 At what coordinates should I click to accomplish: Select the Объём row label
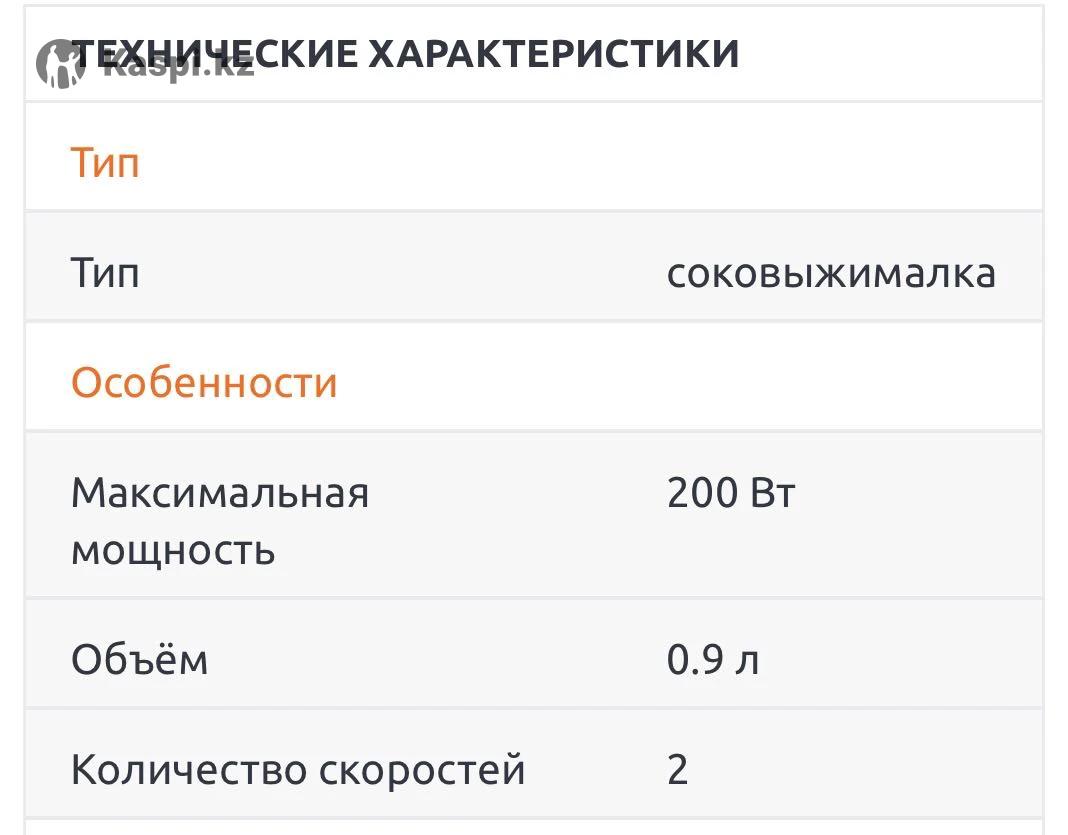(139, 659)
